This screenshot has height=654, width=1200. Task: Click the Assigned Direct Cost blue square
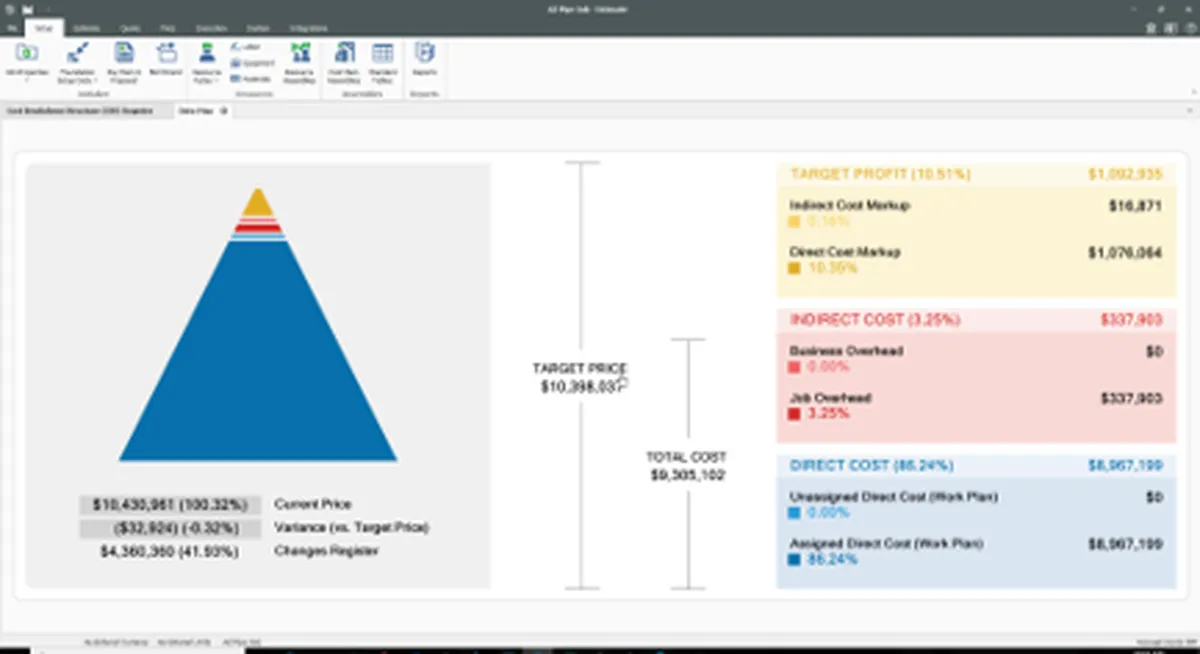tap(795, 560)
